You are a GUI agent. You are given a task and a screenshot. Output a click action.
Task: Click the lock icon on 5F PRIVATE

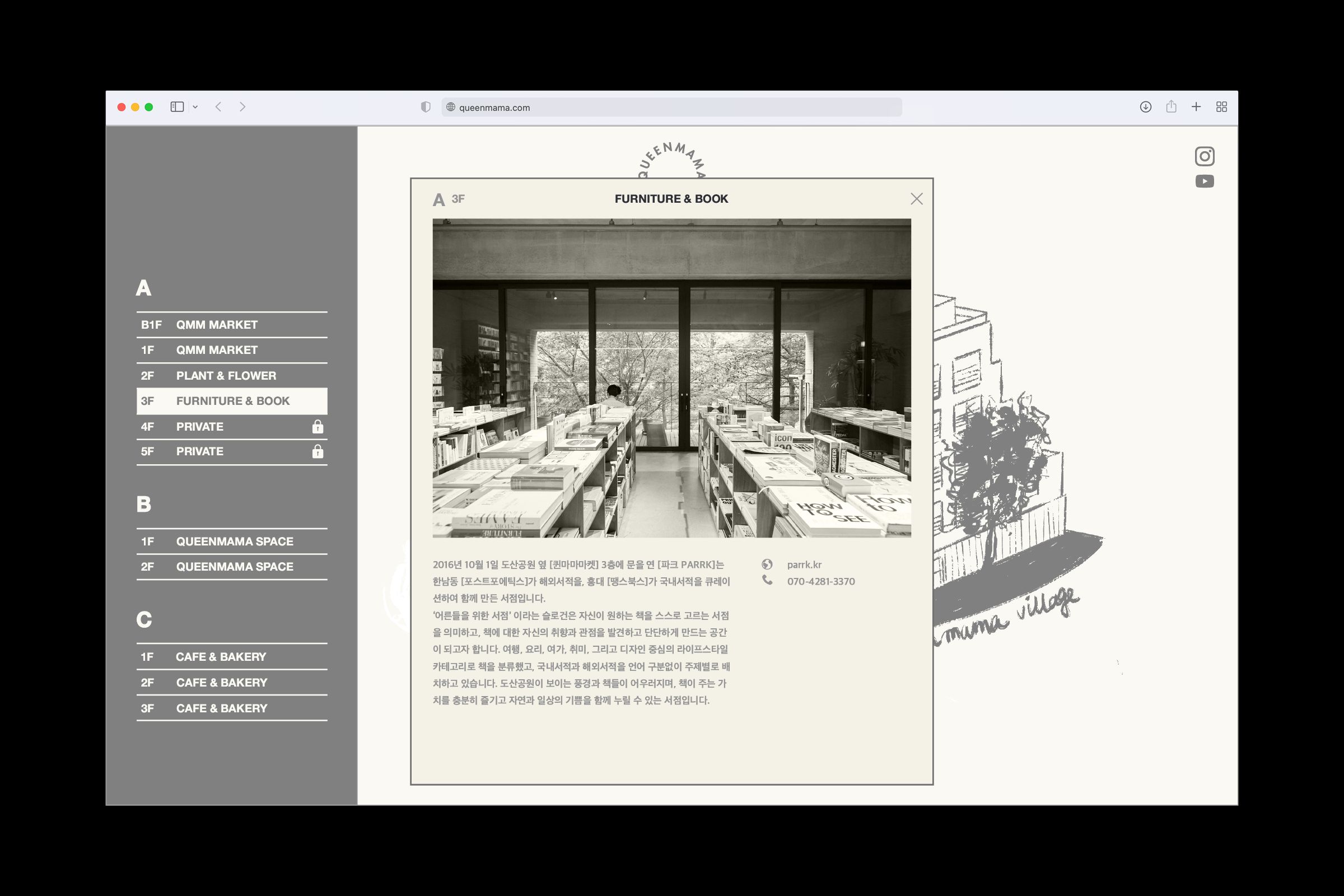click(x=318, y=451)
